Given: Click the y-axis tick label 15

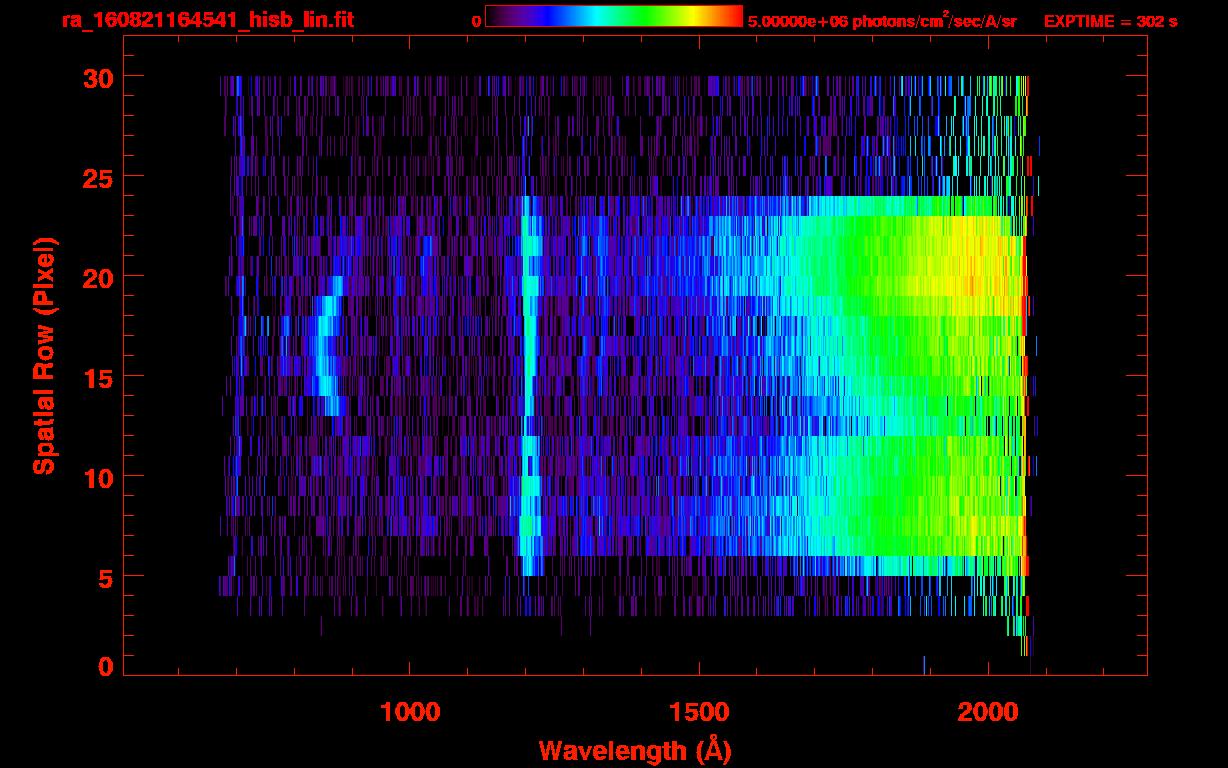Looking at the screenshot, I should point(98,377).
